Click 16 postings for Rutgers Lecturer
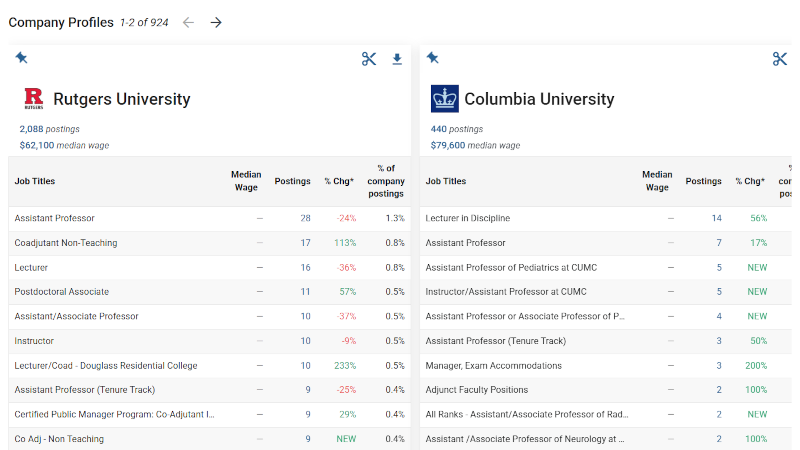 click(x=305, y=267)
